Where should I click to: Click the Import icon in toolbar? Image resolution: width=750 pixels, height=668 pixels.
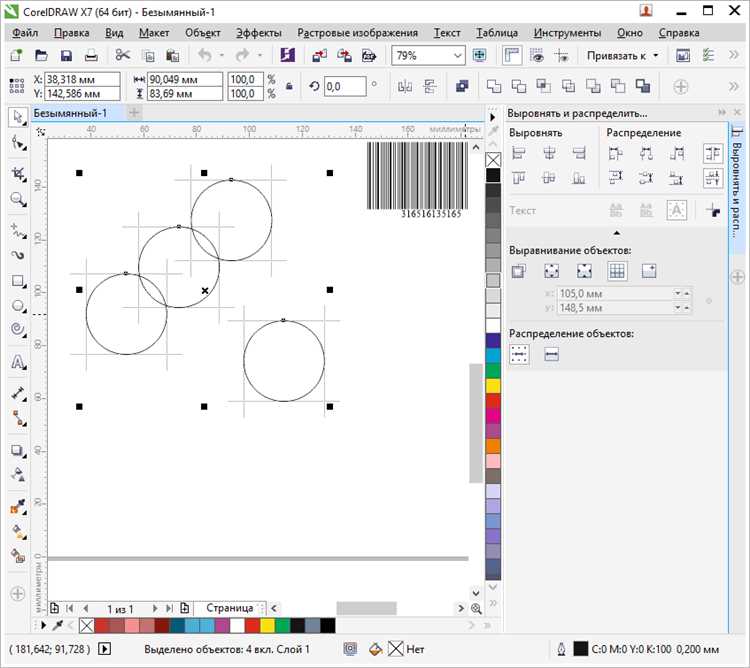tap(320, 55)
